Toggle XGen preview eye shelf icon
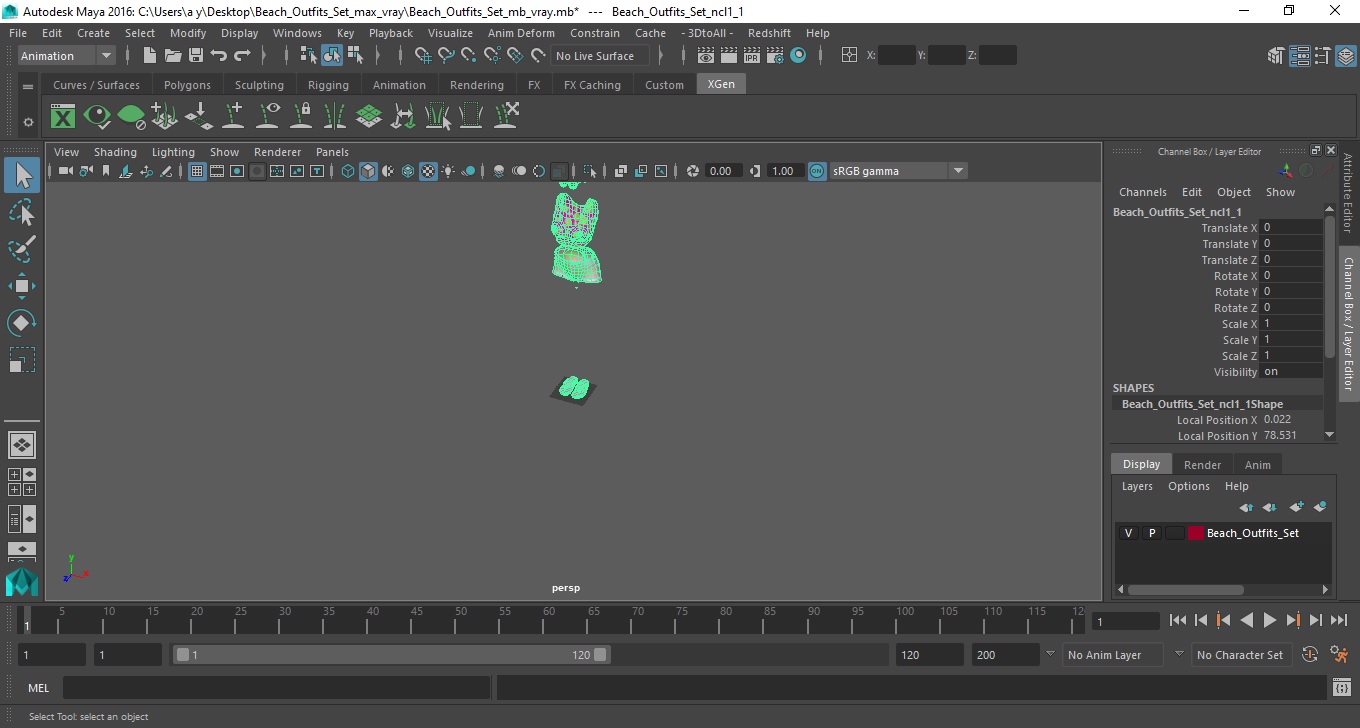The height and width of the screenshot is (728, 1360). coord(97,116)
